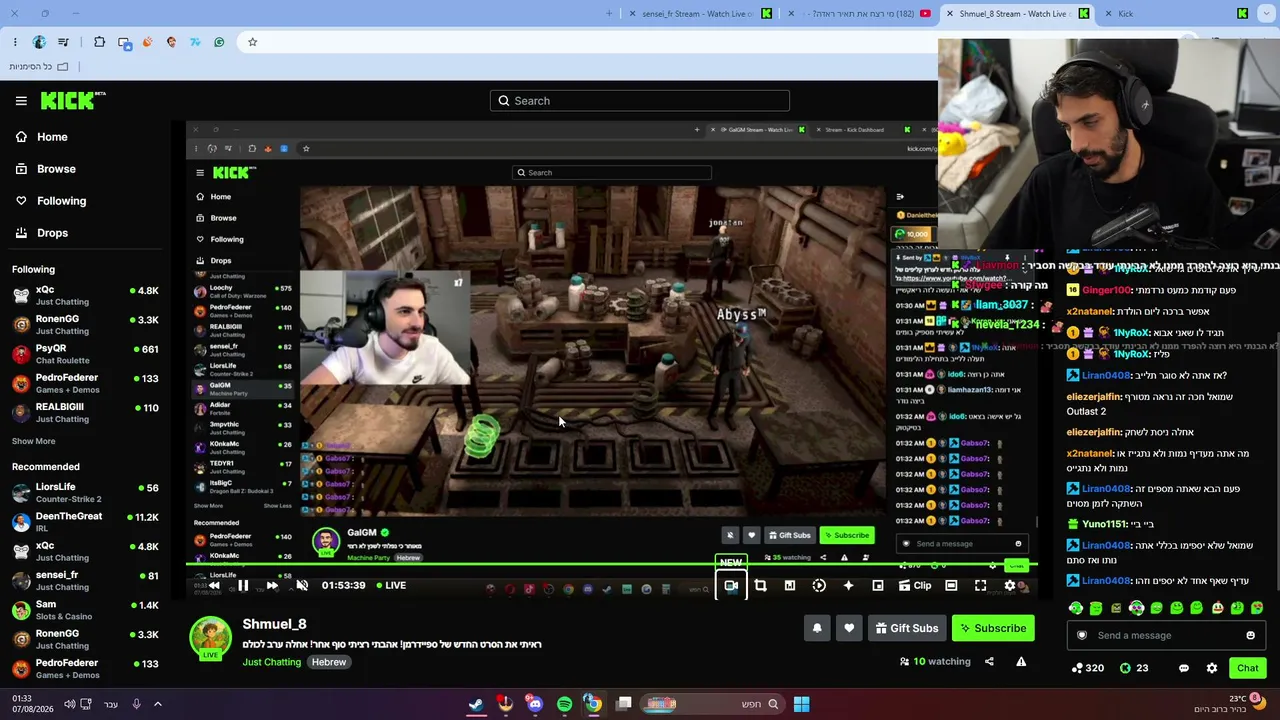Open REALBIGIII channel in Following list

pyautogui.click(x=85, y=412)
